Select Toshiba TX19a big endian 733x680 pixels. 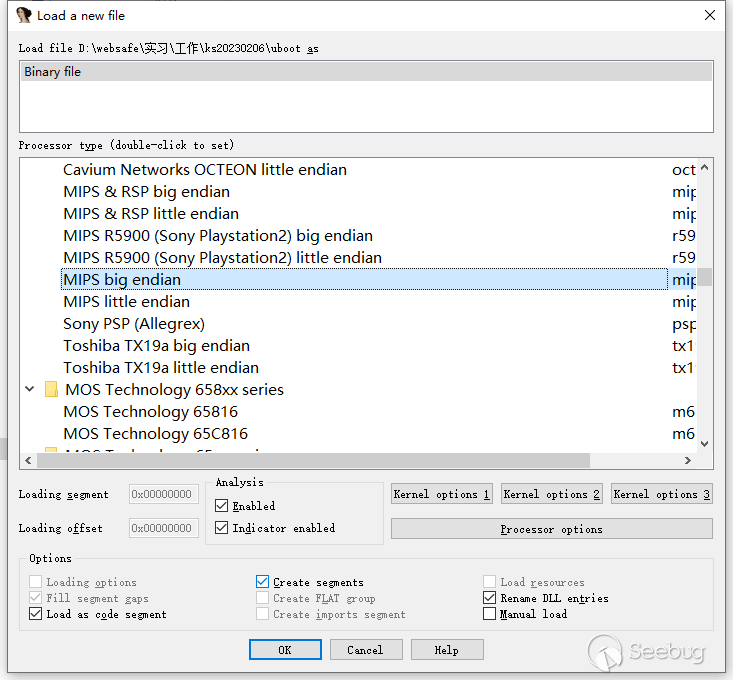(x=156, y=345)
